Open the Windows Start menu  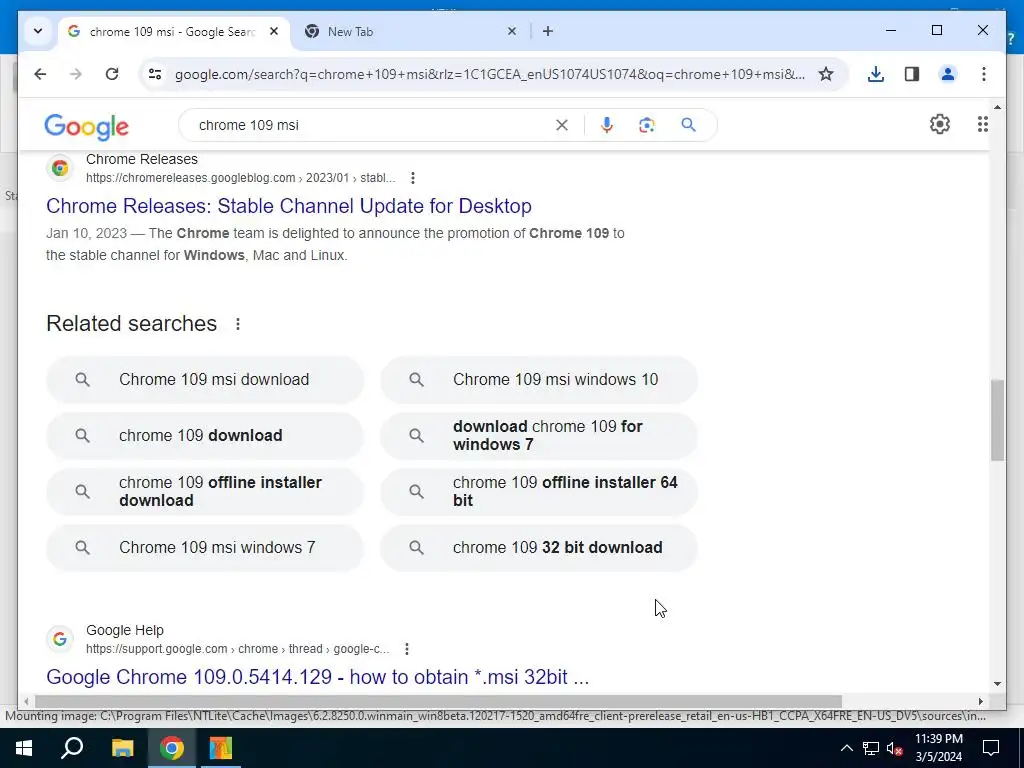(x=24, y=748)
